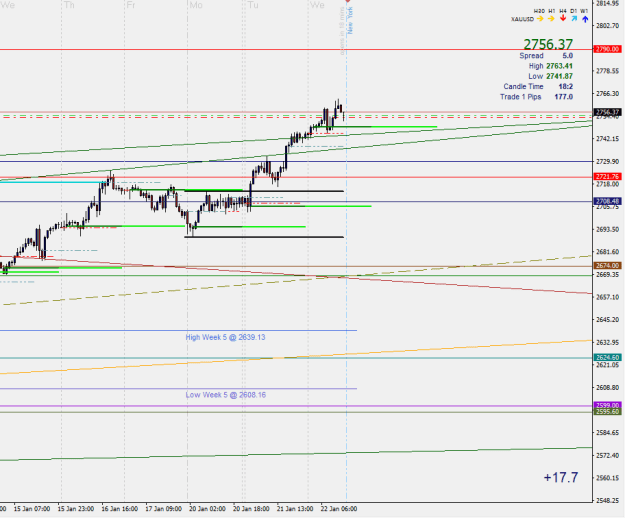Click the 2572.40 price axis value
Viewport: 625px width, 518px height.
pyautogui.click(x=607, y=455)
